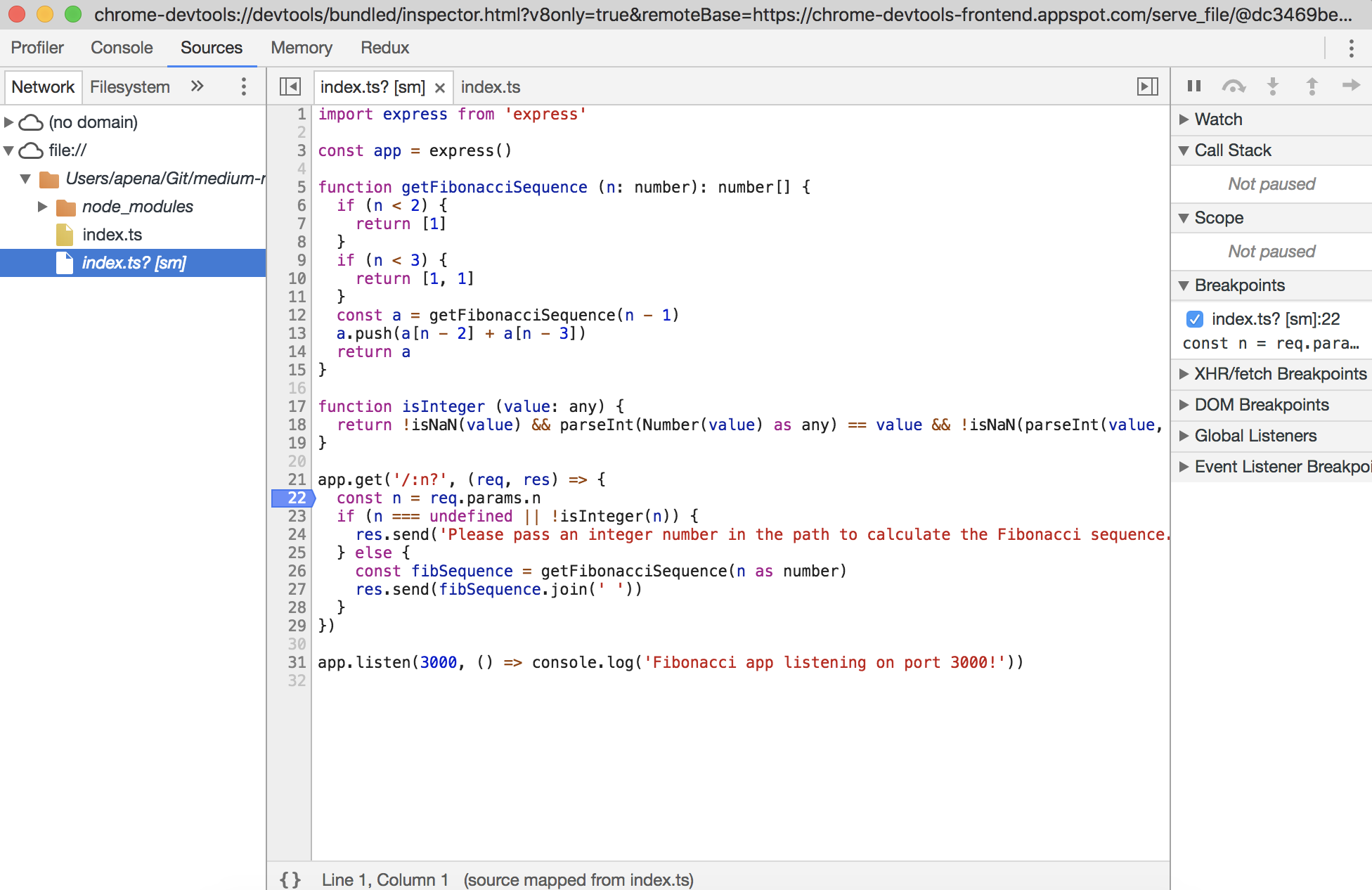This screenshot has height=890, width=1372.
Task: Expand XHR/fetch Breakpoints section
Action: tap(1279, 374)
